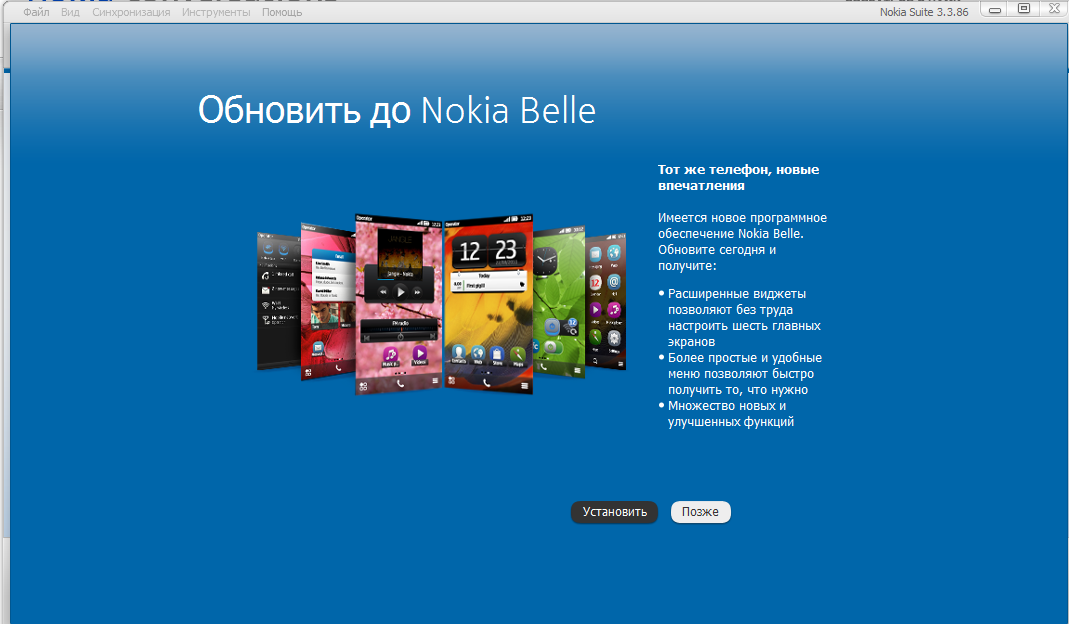Close the Nokia Suite window
This screenshot has height=624, width=1069.
pyautogui.click(x=1053, y=9)
